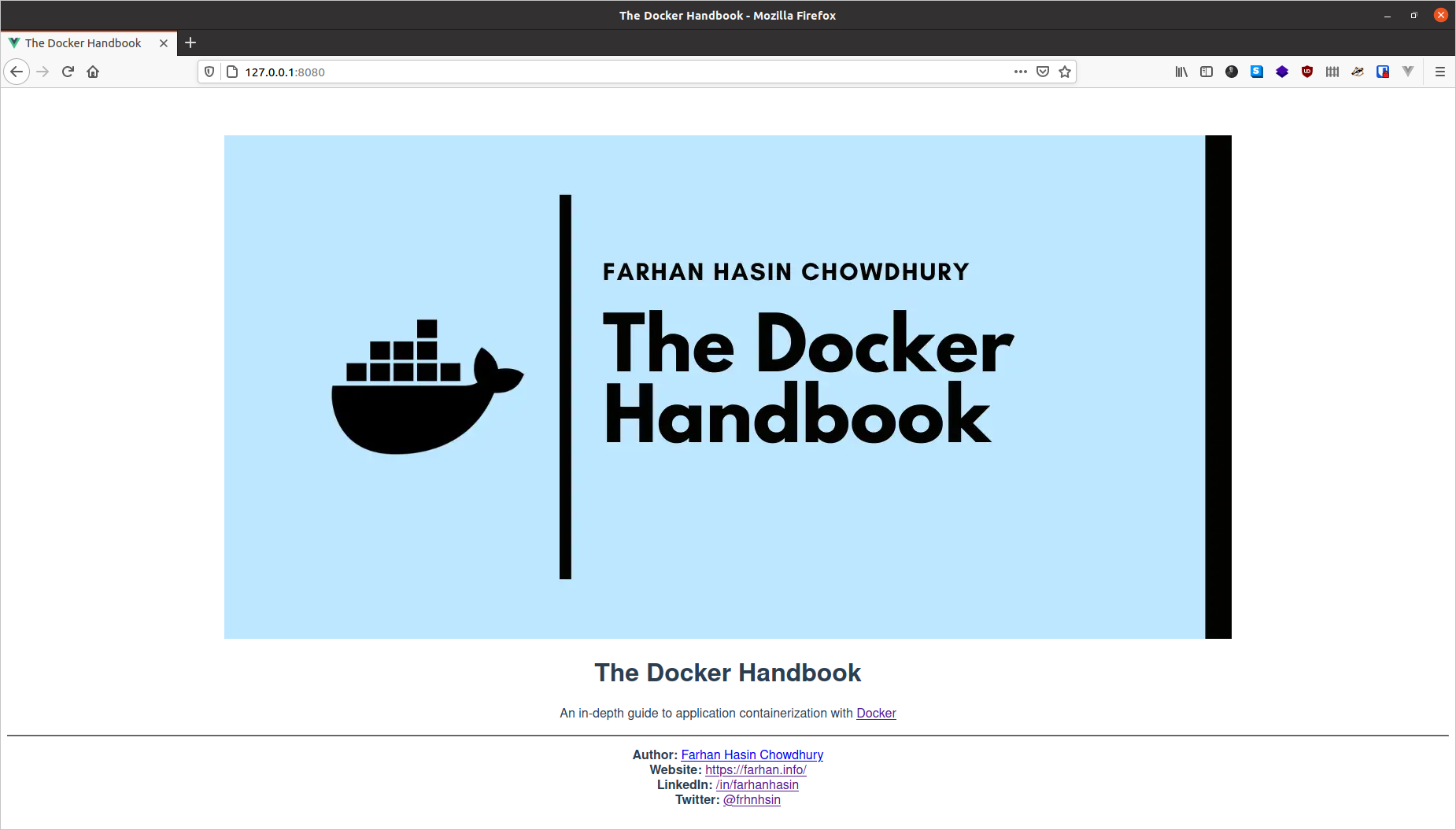Follow the Docker link in description

(x=876, y=713)
